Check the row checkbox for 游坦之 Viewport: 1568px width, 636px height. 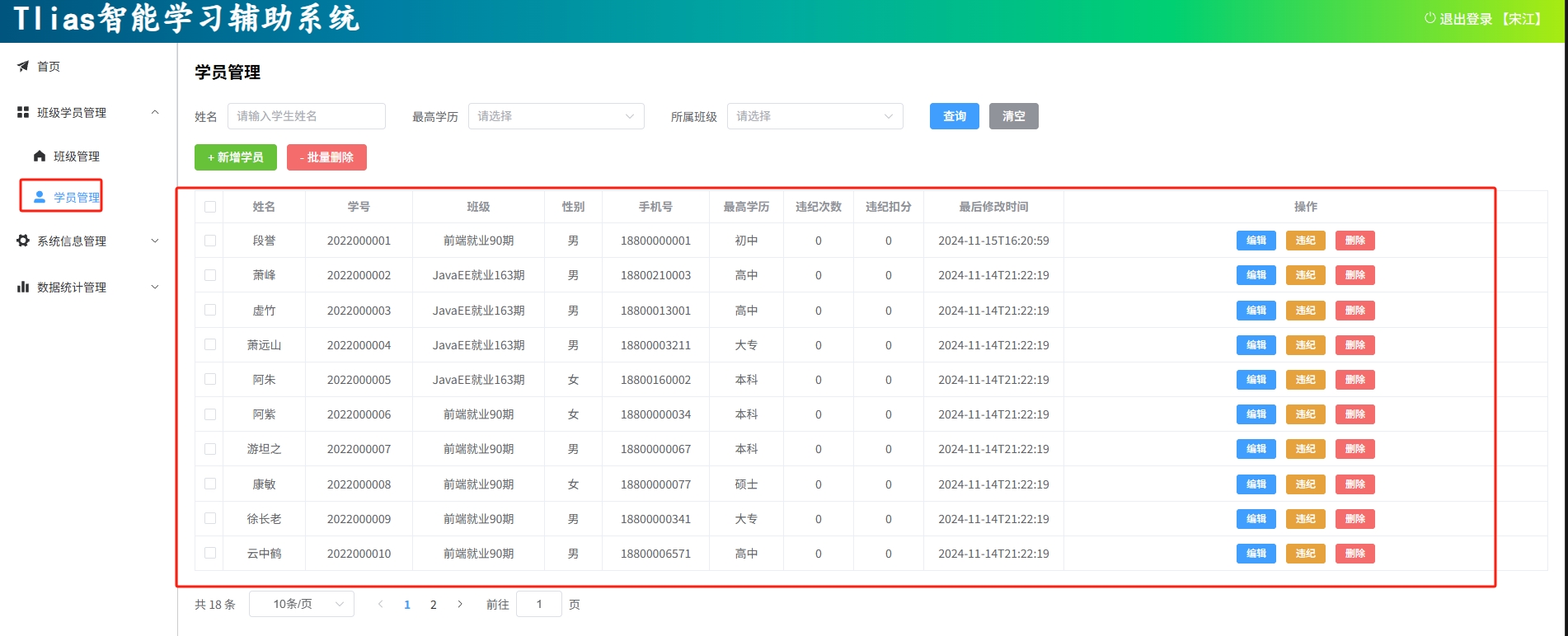pos(210,449)
